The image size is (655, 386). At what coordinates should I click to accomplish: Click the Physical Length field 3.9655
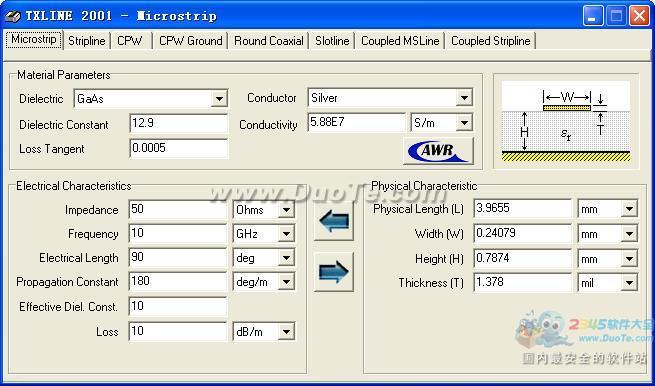point(523,209)
